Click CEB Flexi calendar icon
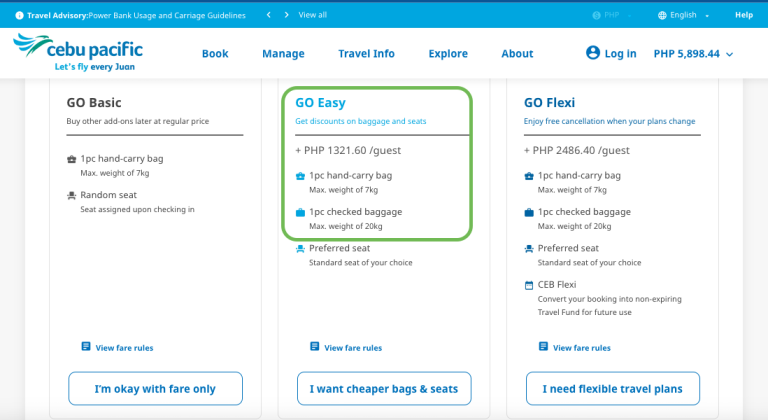This screenshot has height=420, width=768. [529, 285]
